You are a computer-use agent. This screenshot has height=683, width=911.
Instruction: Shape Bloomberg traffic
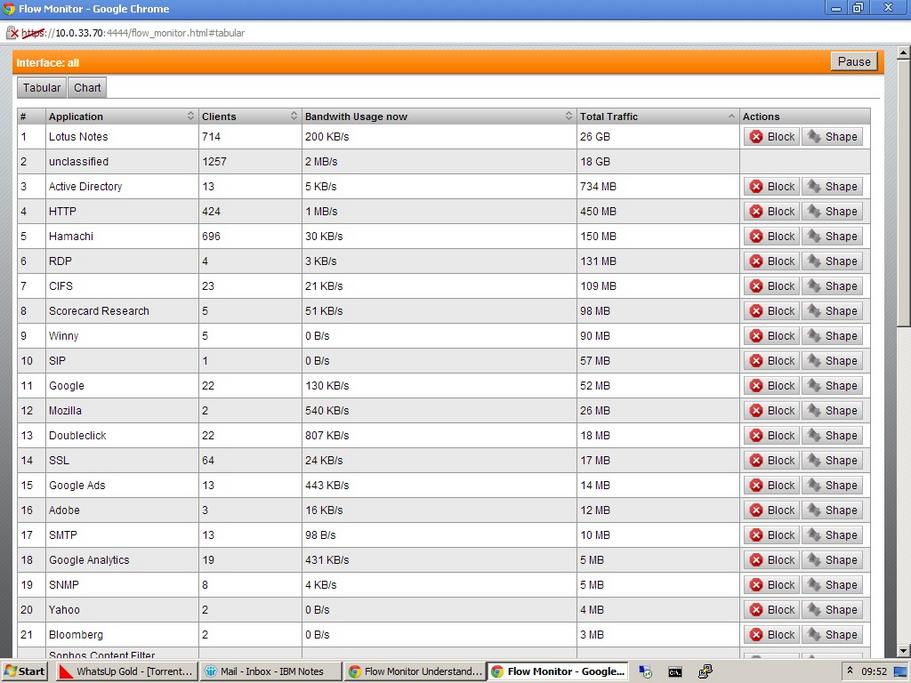(832, 635)
